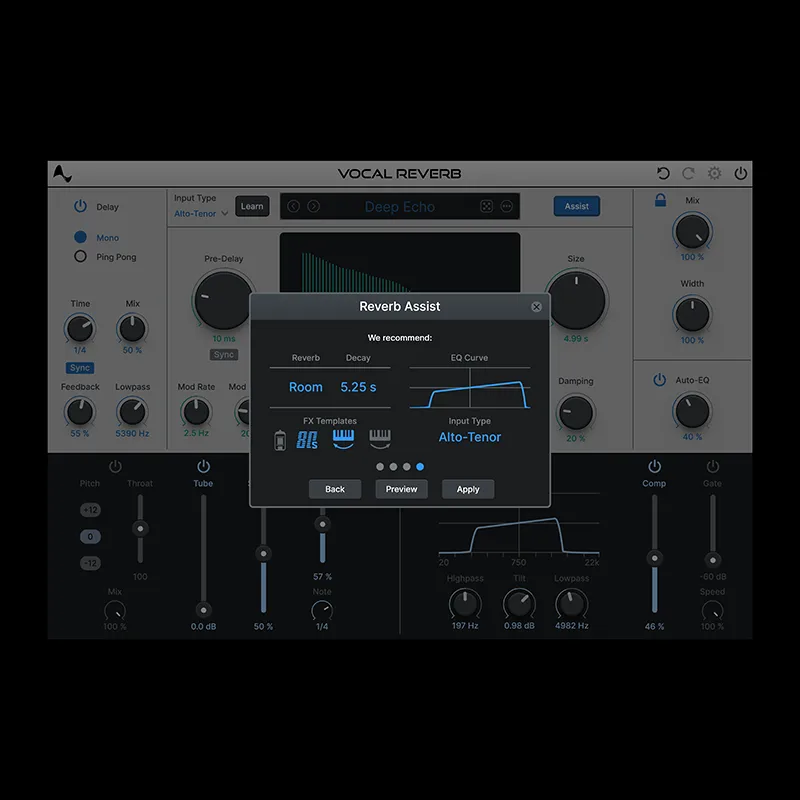This screenshot has height=800, width=800.
Task: Click the Comp slider handle at 46 %
Action: 655,558
